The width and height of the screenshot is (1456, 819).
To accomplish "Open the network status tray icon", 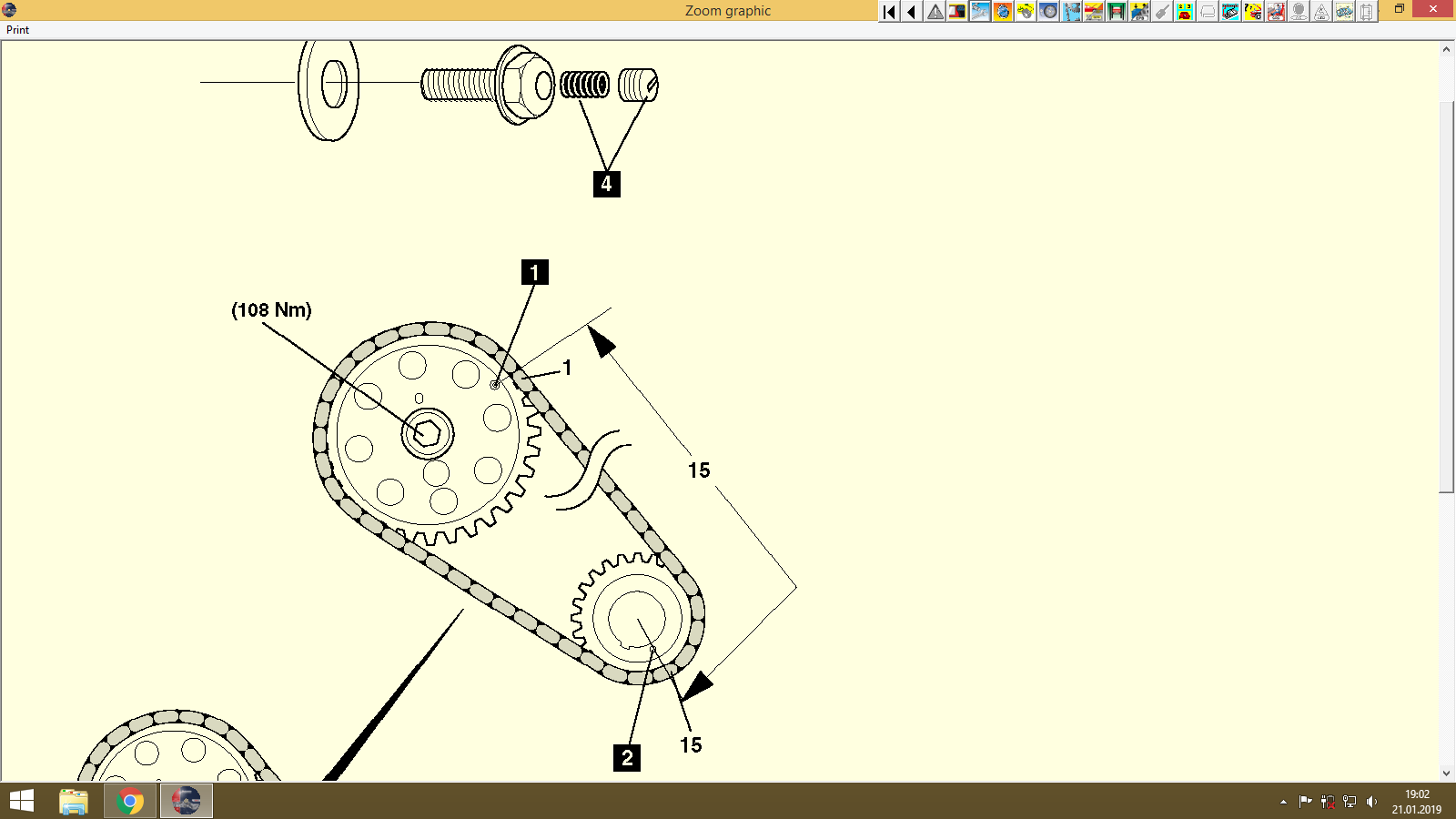I will 1350,802.
